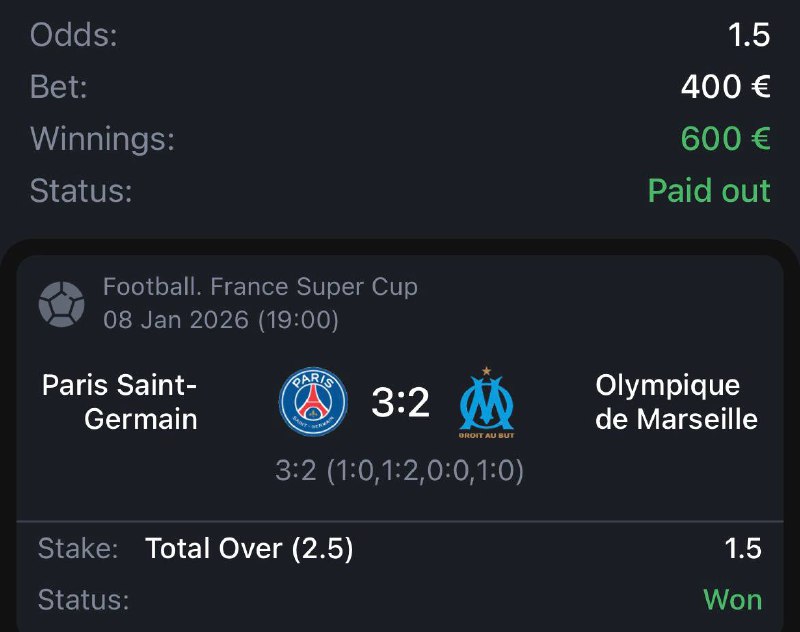Click the Bet label in the summary
This screenshot has width=800, height=632.
point(59,87)
